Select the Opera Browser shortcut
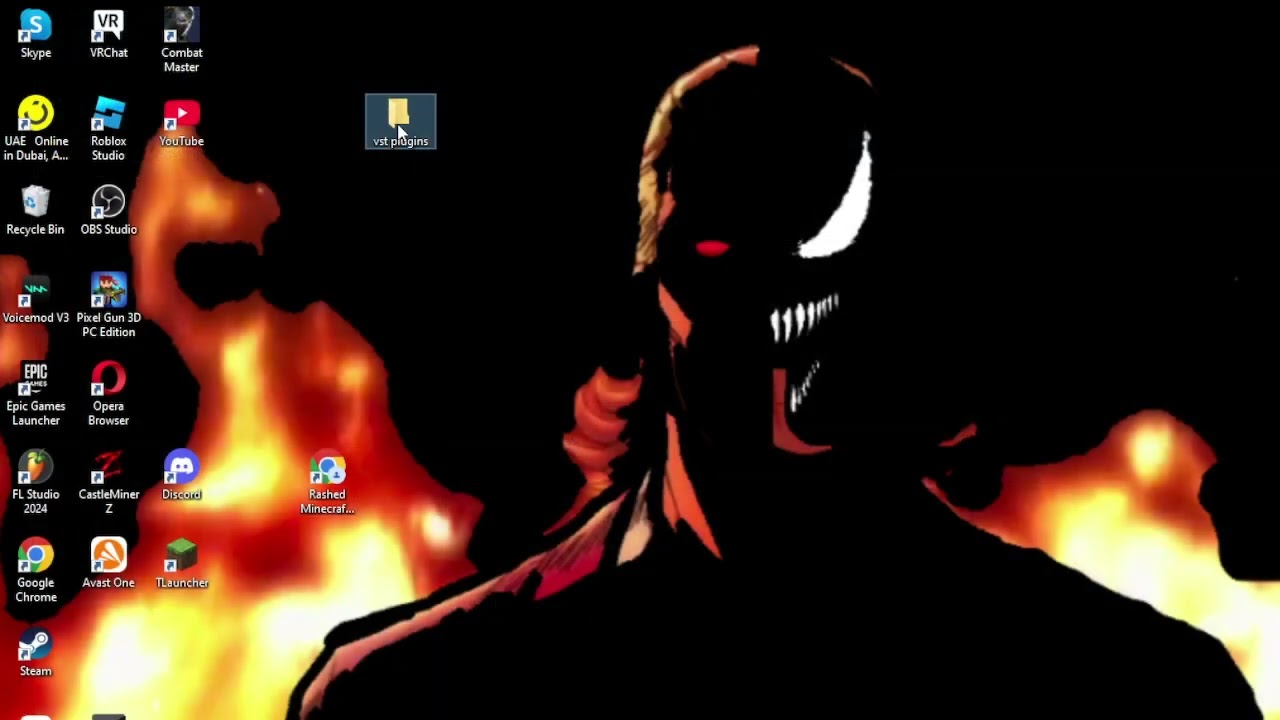This screenshot has width=1280, height=720. point(108,394)
